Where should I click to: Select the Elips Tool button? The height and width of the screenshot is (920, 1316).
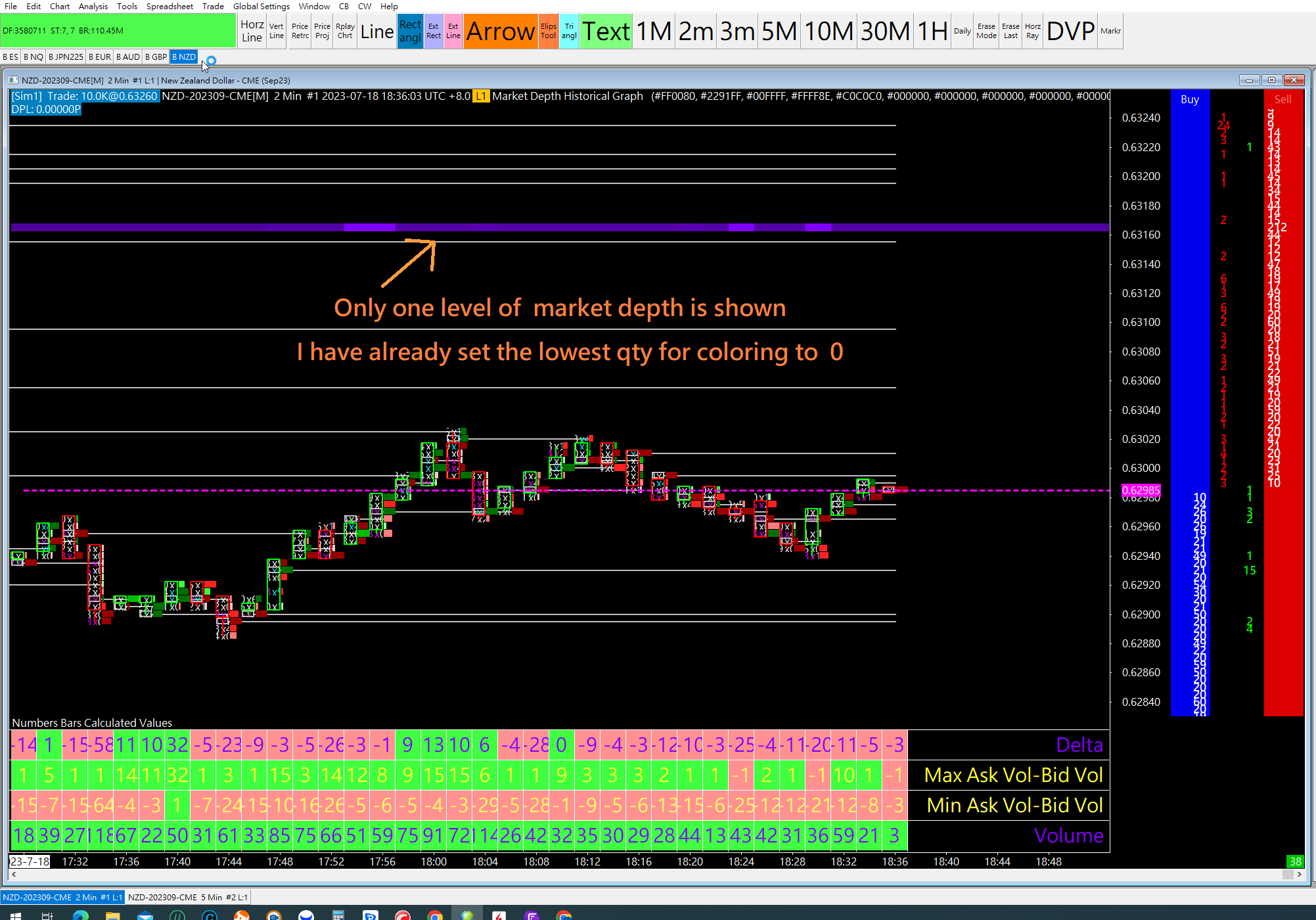point(549,31)
